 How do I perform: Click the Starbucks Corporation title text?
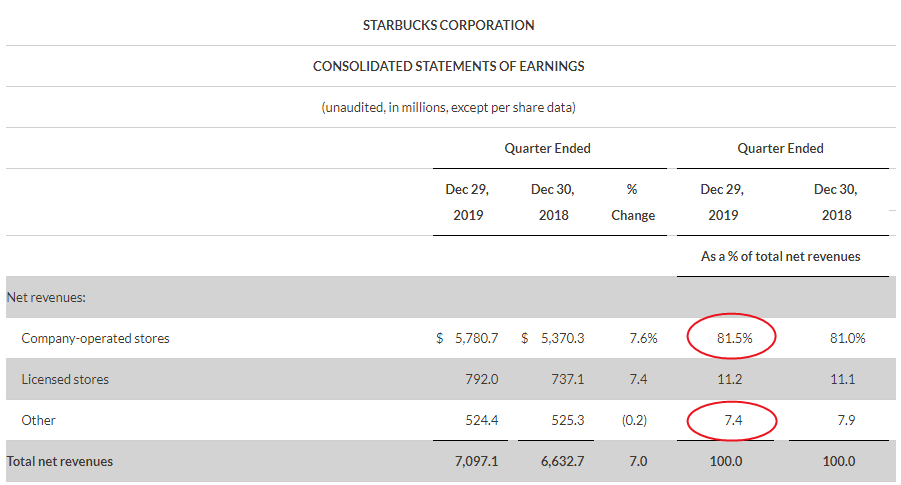click(448, 25)
